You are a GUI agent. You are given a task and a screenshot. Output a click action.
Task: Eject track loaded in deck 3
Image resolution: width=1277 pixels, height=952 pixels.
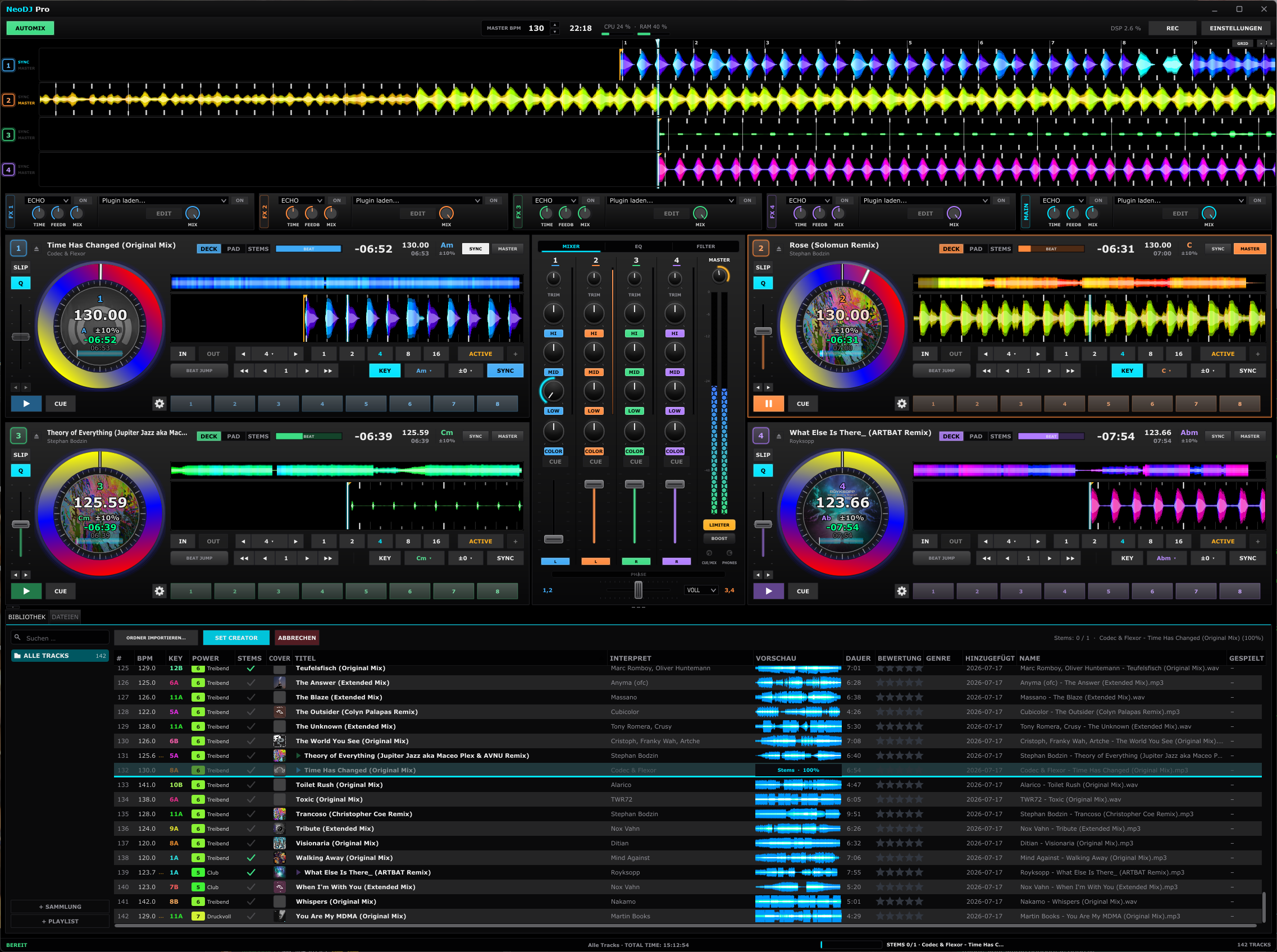click(x=37, y=436)
